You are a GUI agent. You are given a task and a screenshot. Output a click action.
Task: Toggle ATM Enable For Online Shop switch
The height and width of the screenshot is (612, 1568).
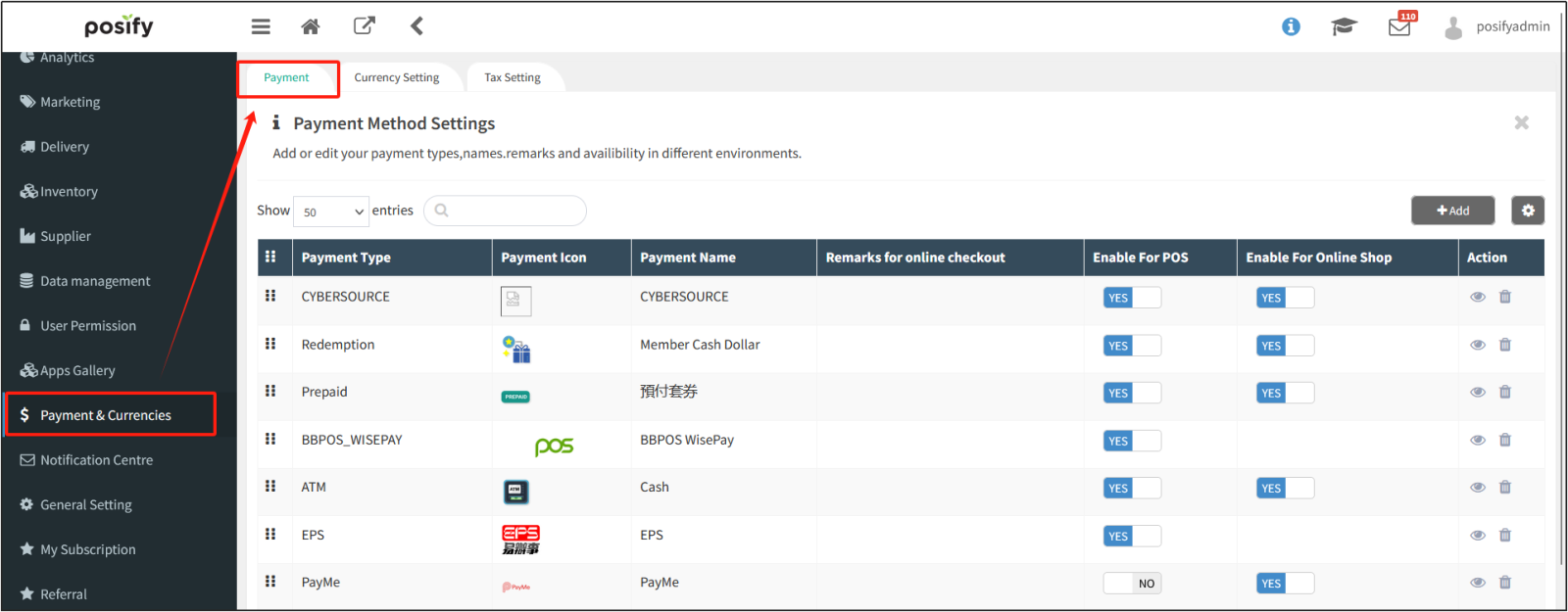[x=1285, y=488]
